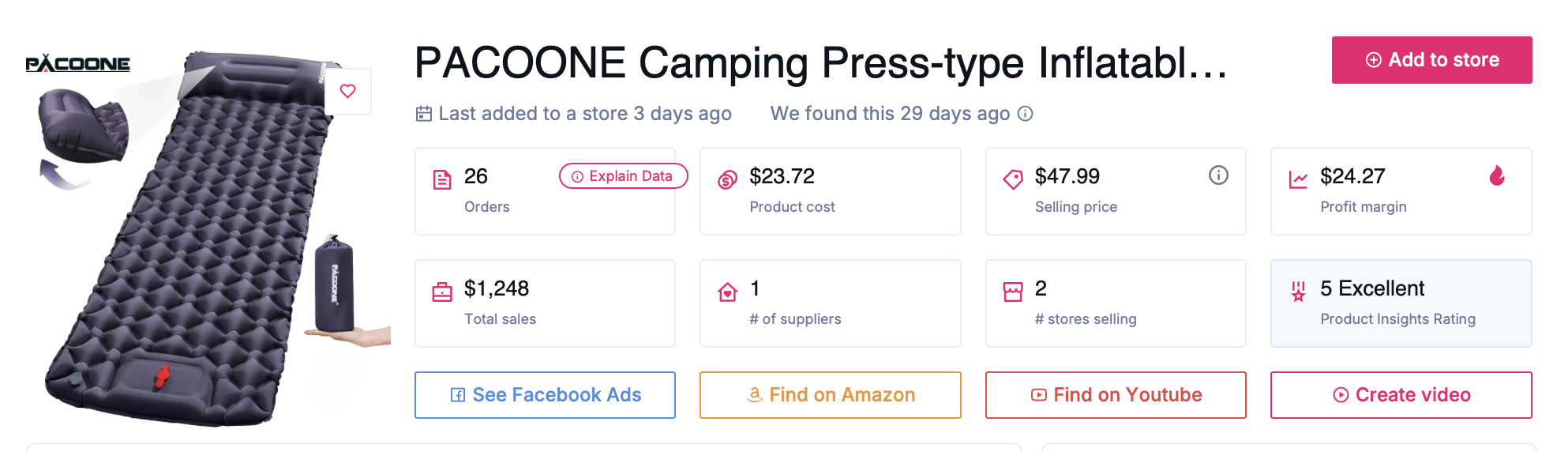Click the info icon beside "found this 29 days ago"
The width and height of the screenshot is (1568, 452).
coord(1025,114)
